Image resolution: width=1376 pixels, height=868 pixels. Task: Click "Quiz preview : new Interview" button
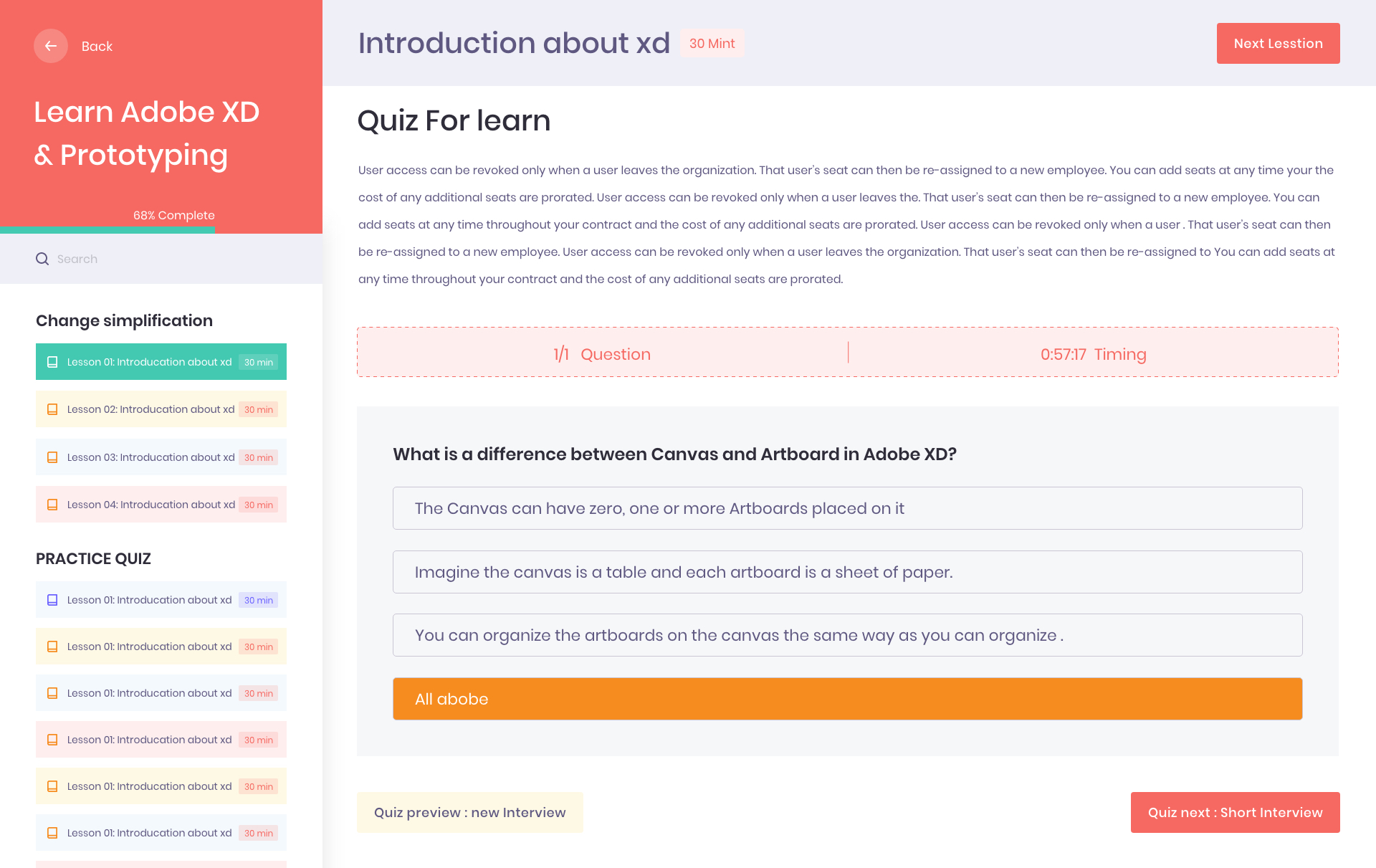click(x=470, y=813)
